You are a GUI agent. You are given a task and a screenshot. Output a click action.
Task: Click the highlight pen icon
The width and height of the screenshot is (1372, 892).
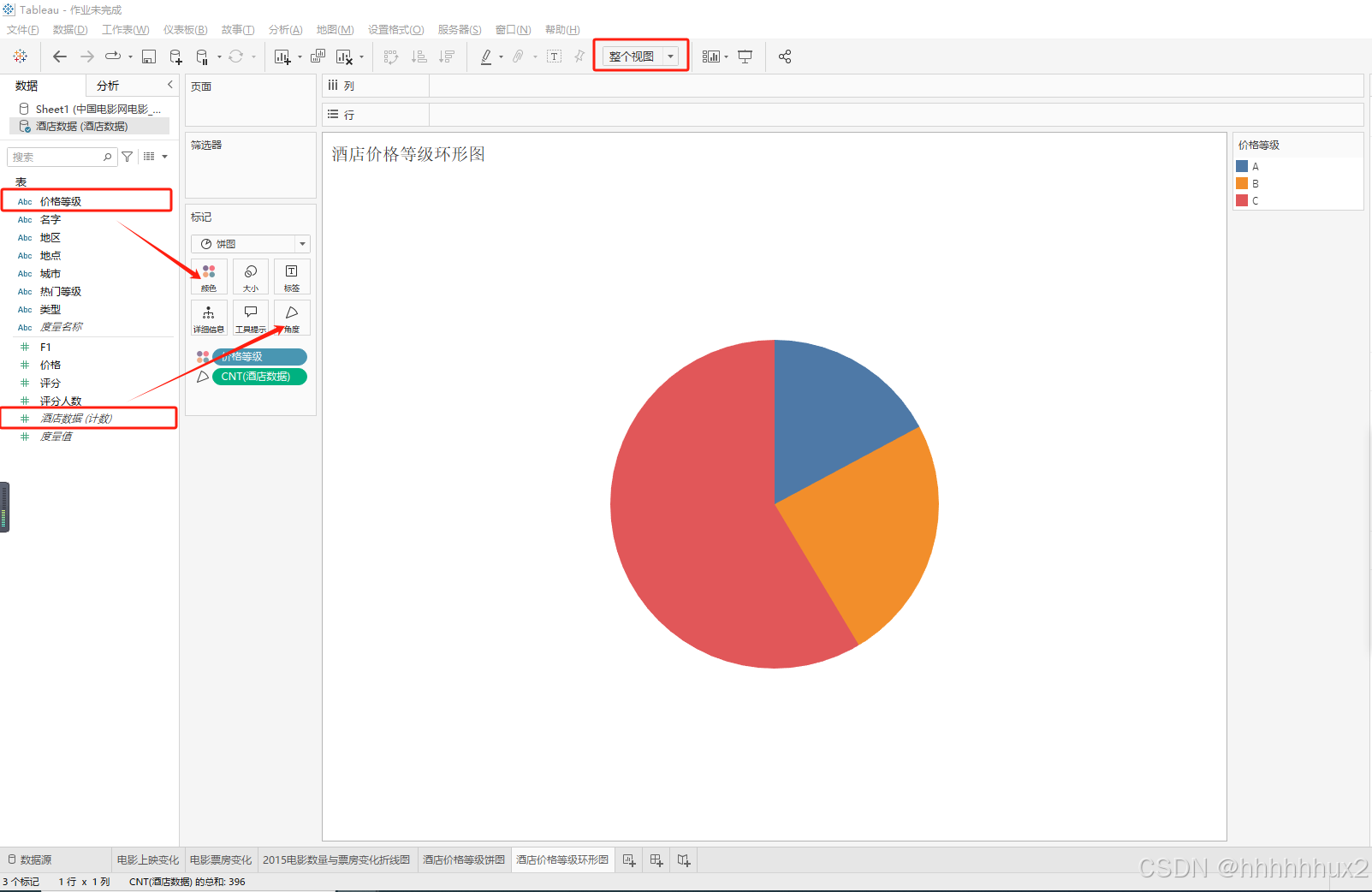coord(486,56)
